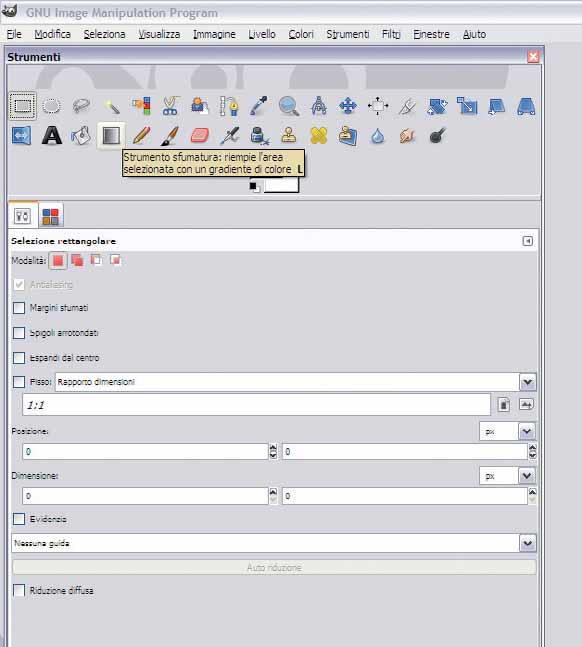Viewport: 582px width, 647px height.
Task: Set mode to add to selection
Action: (x=77, y=260)
